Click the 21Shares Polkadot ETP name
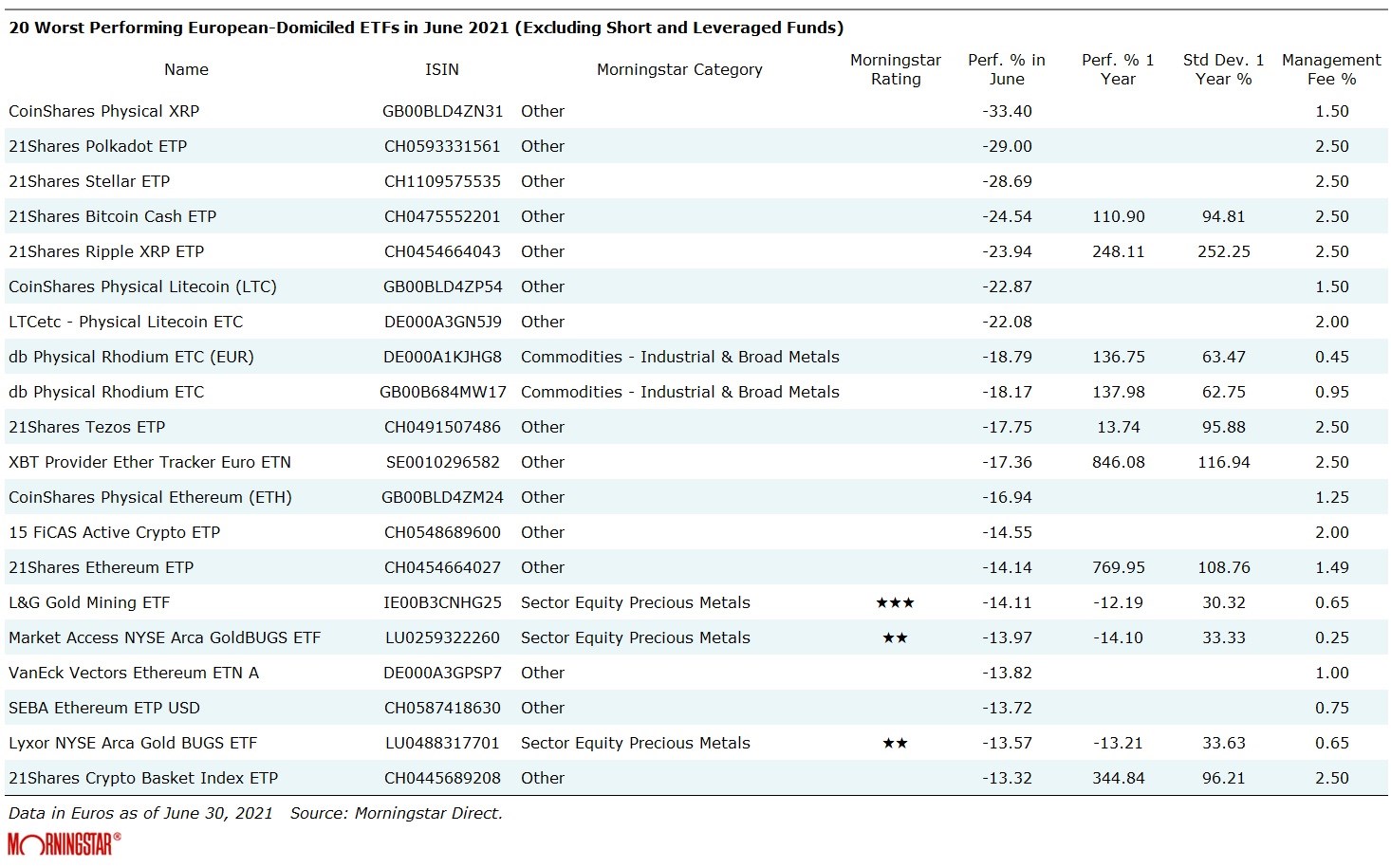This screenshot has width=1391, height=868. tap(98, 146)
